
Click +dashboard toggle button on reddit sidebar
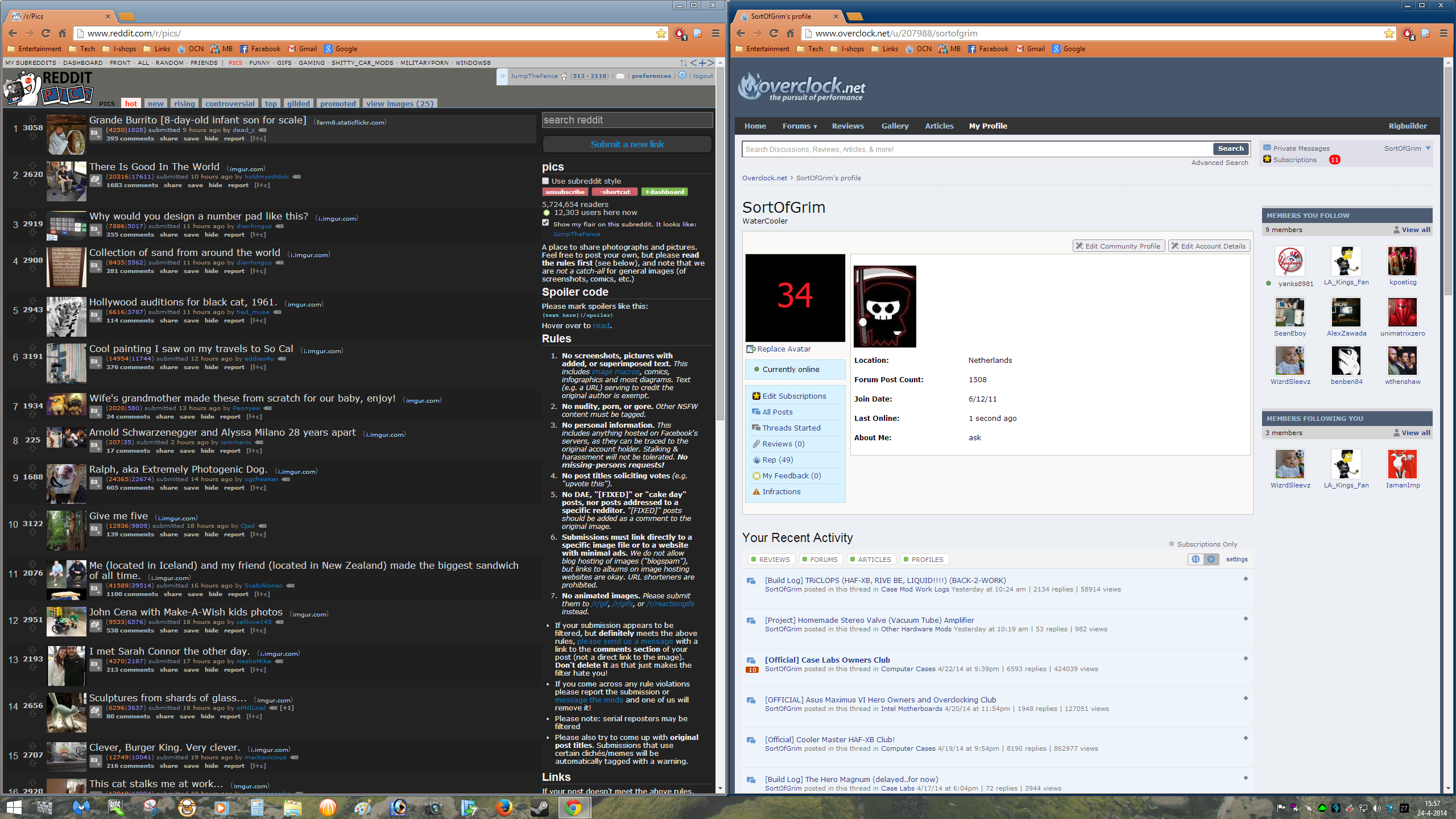(x=664, y=192)
